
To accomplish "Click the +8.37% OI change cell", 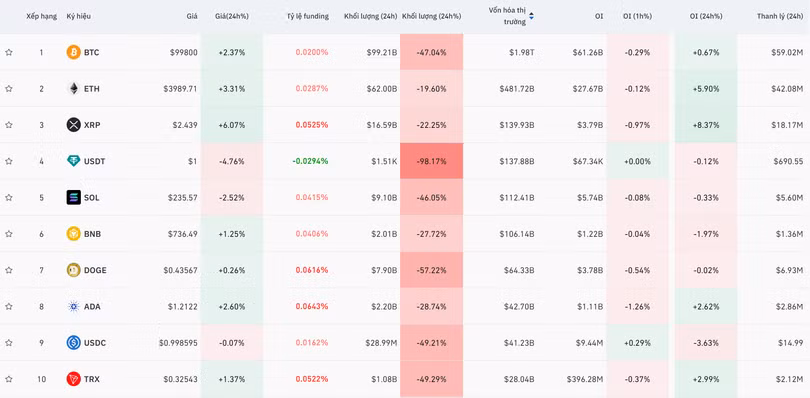I will click(706, 125).
